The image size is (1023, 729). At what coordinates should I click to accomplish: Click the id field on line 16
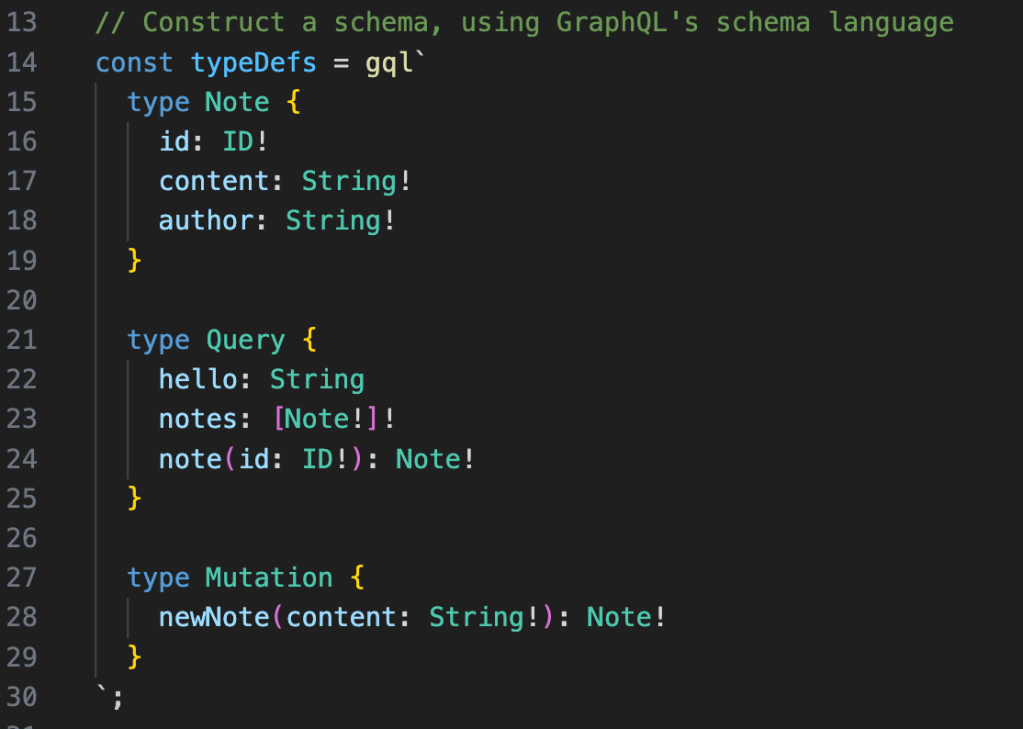[174, 142]
